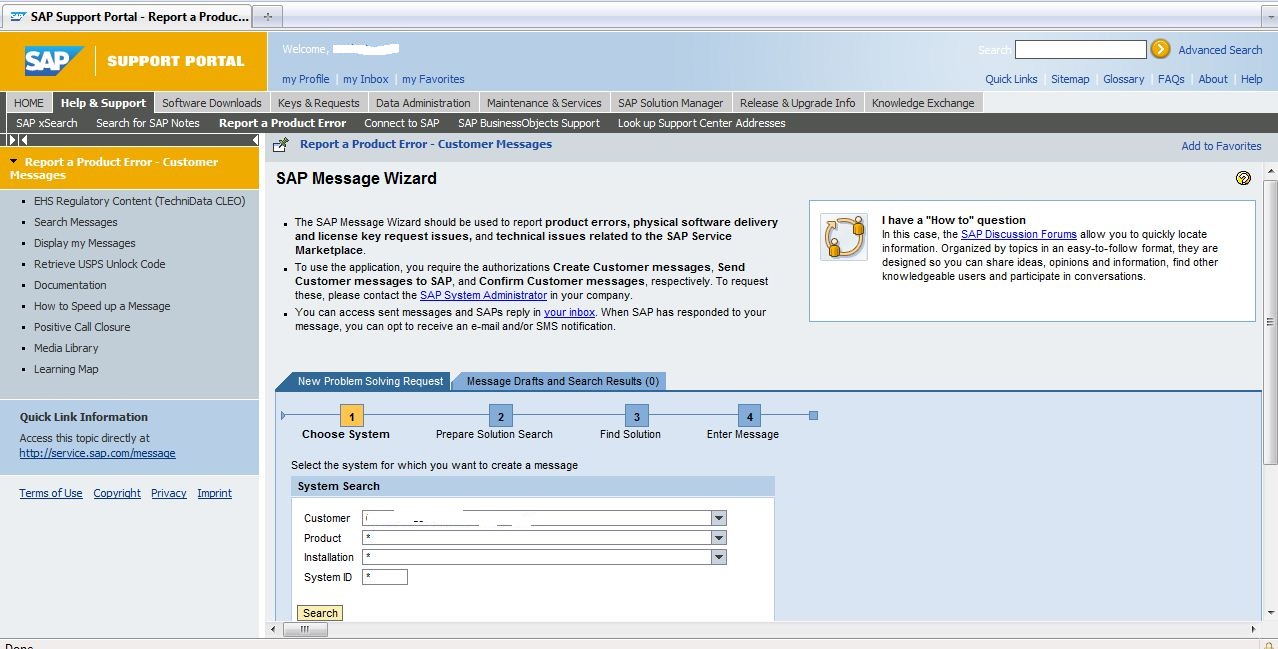Open help via the question mark icon
Screen dimensions: 1278x649
[1243, 178]
